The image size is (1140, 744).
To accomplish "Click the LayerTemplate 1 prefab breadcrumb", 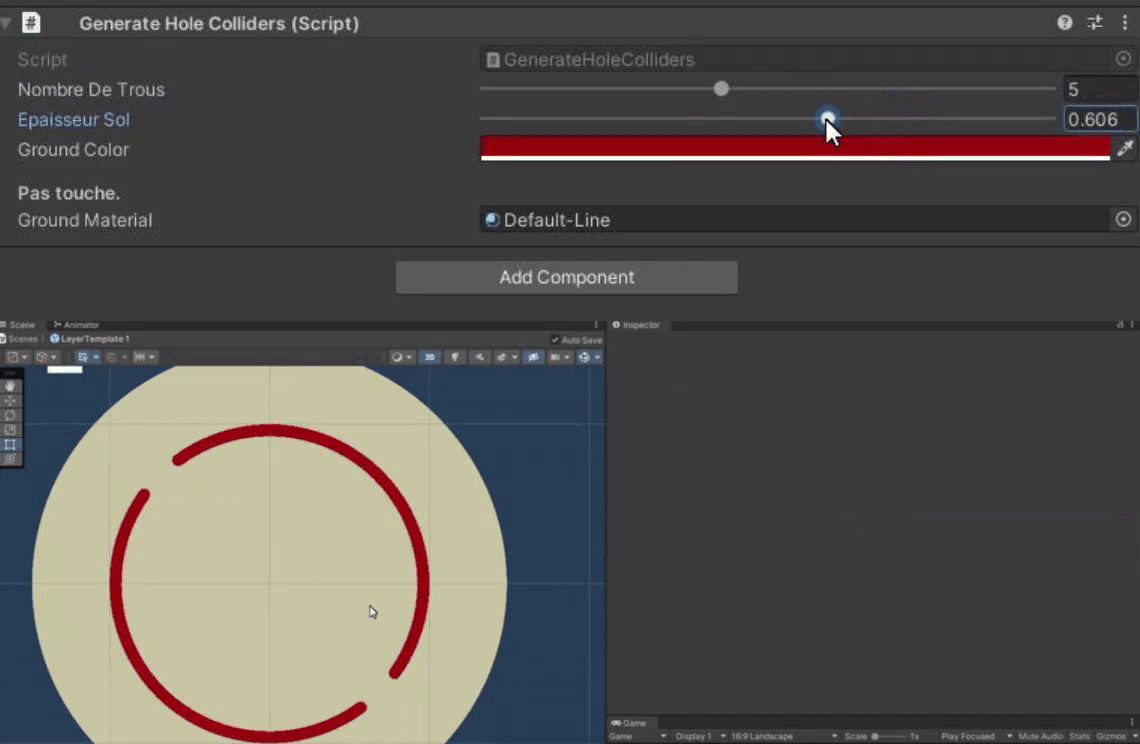I will point(90,339).
